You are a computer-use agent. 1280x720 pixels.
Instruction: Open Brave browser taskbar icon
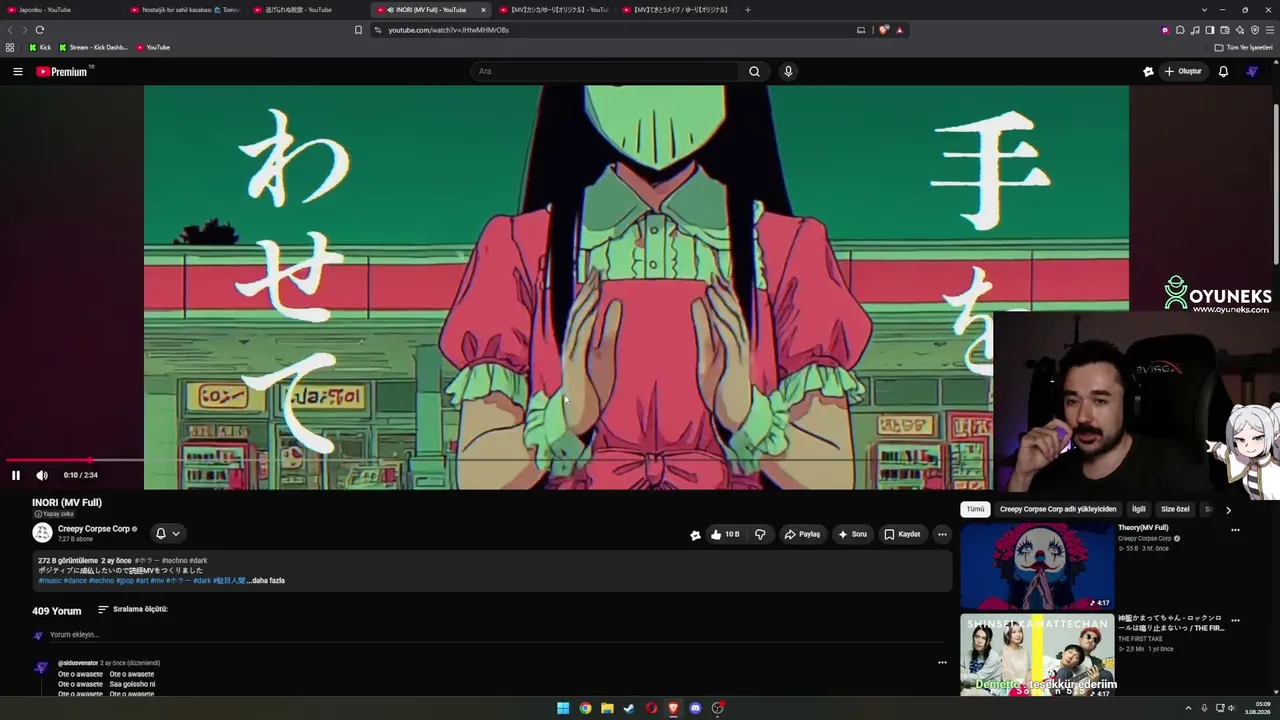click(673, 708)
